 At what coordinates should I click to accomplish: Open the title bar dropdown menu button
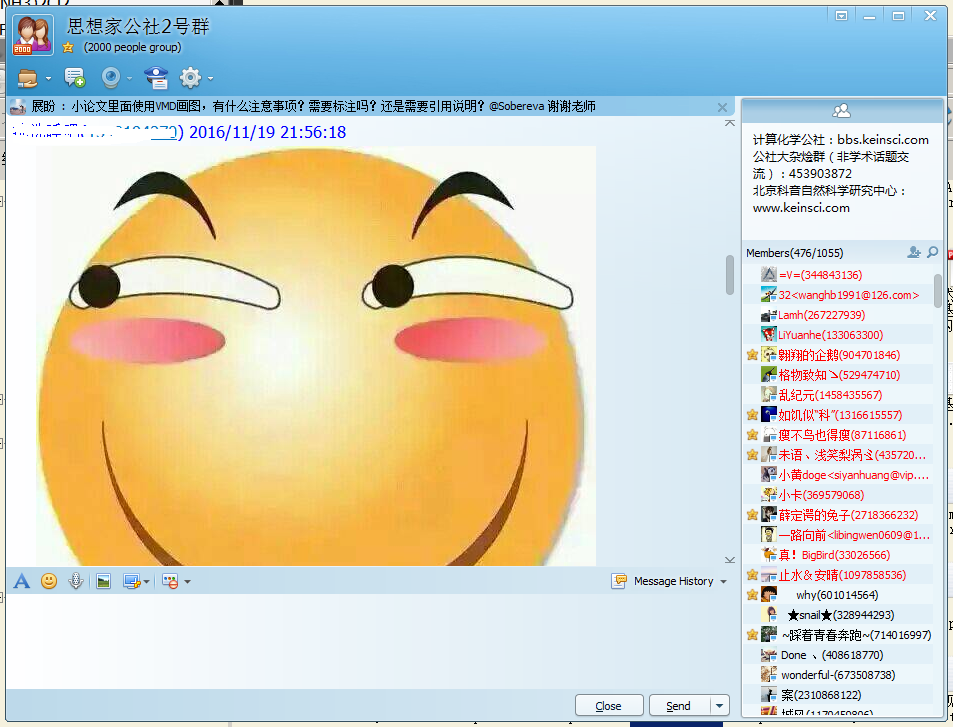[841, 16]
